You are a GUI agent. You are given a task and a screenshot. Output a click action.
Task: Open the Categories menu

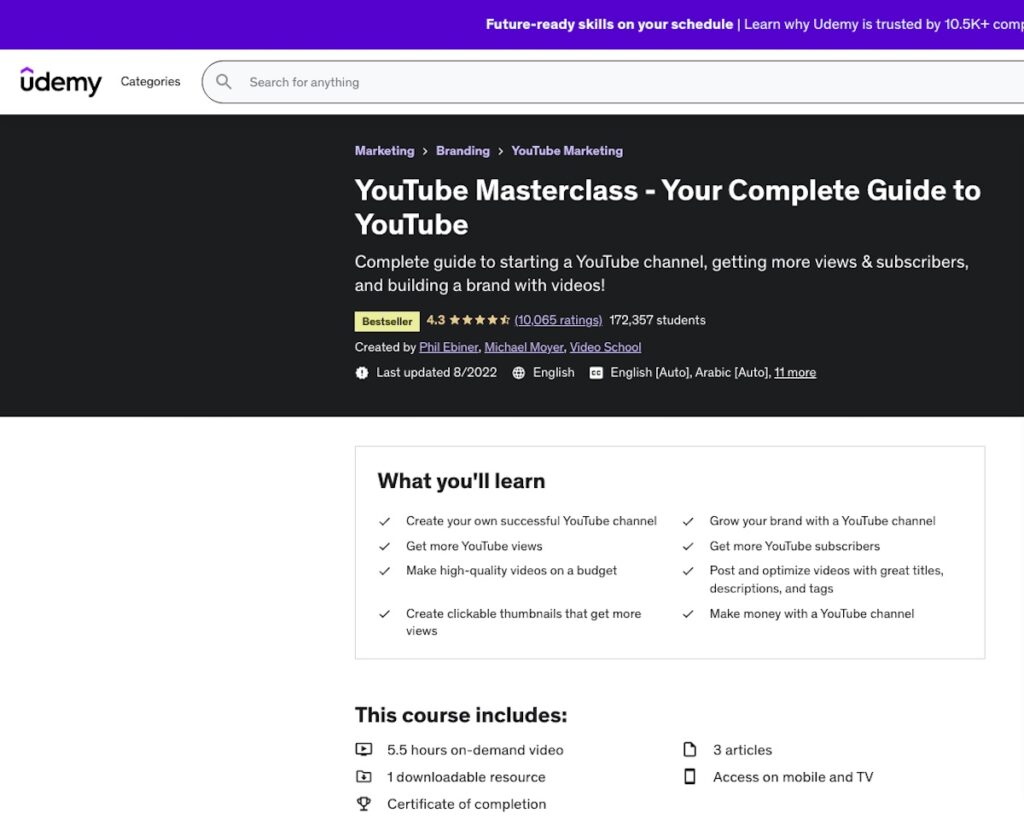(x=150, y=82)
